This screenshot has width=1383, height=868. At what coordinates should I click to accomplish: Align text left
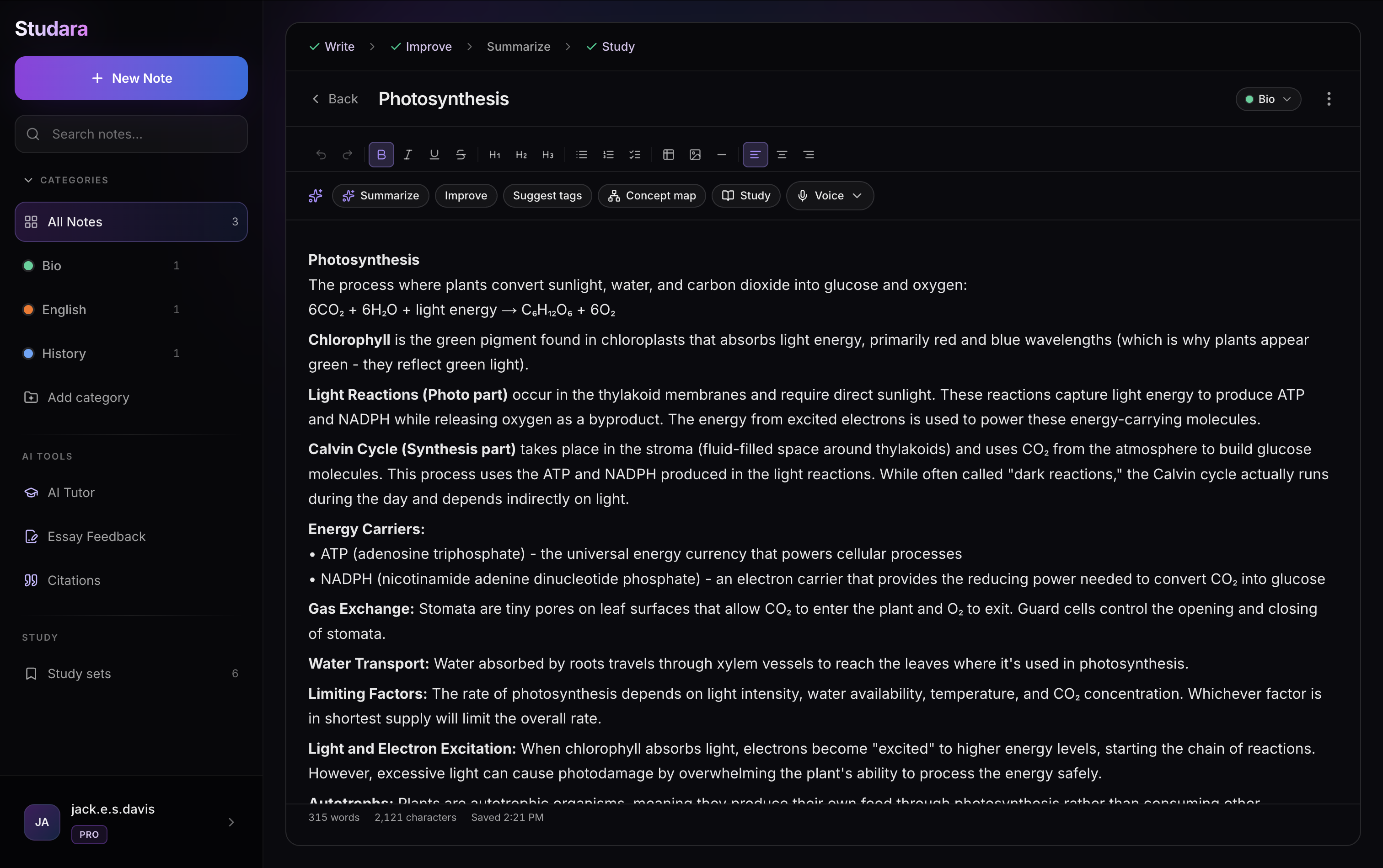(x=756, y=155)
